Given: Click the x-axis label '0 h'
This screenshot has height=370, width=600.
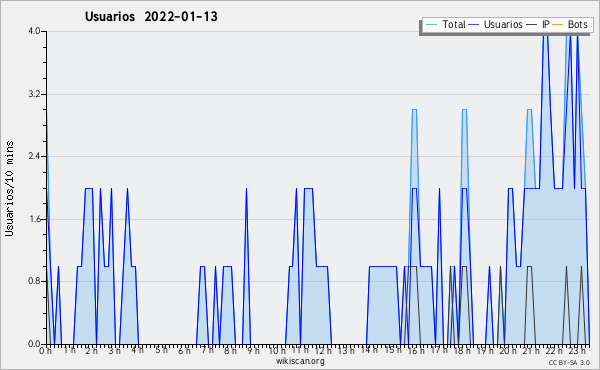Looking at the screenshot, I should 46,351.
